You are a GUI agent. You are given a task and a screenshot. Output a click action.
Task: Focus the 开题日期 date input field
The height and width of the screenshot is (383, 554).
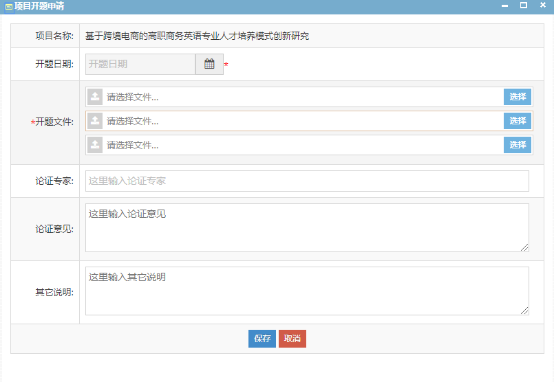point(140,64)
